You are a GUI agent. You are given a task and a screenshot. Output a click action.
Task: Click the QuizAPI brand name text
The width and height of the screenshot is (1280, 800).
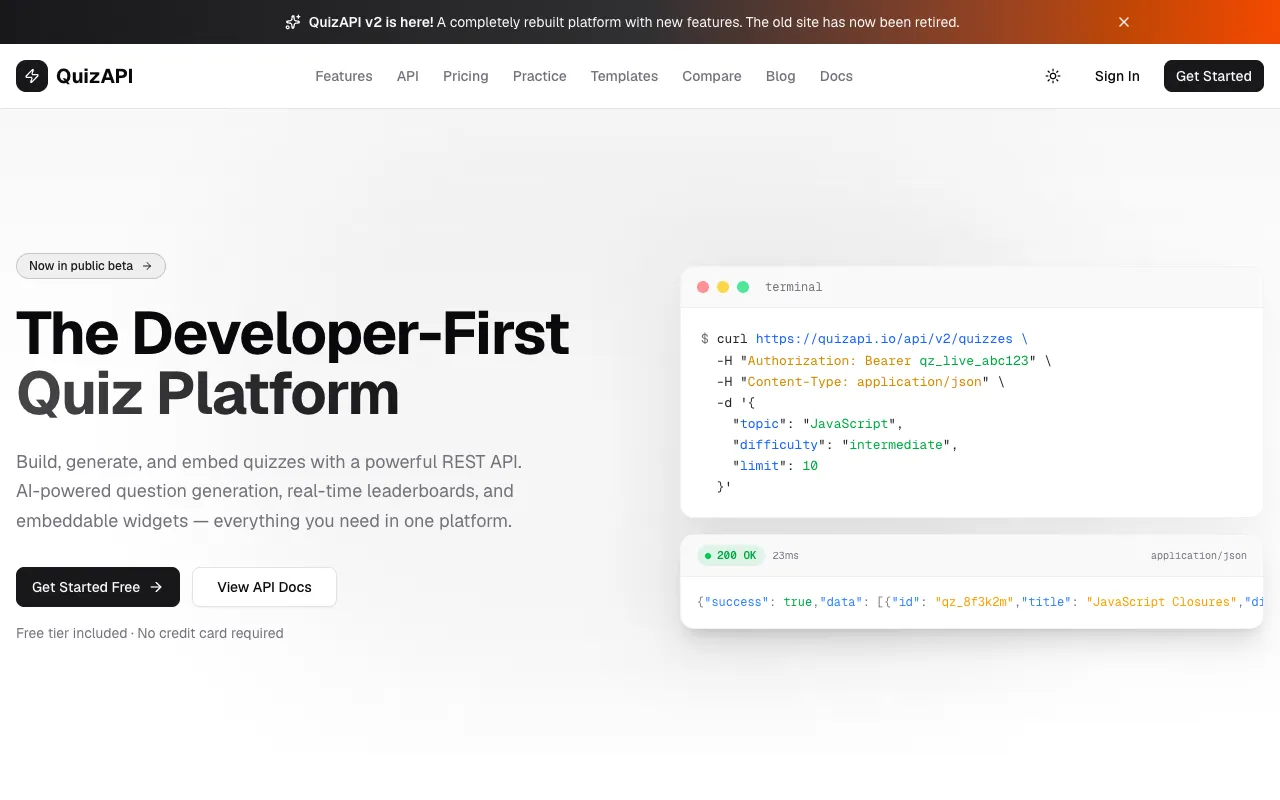pos(95,76)
